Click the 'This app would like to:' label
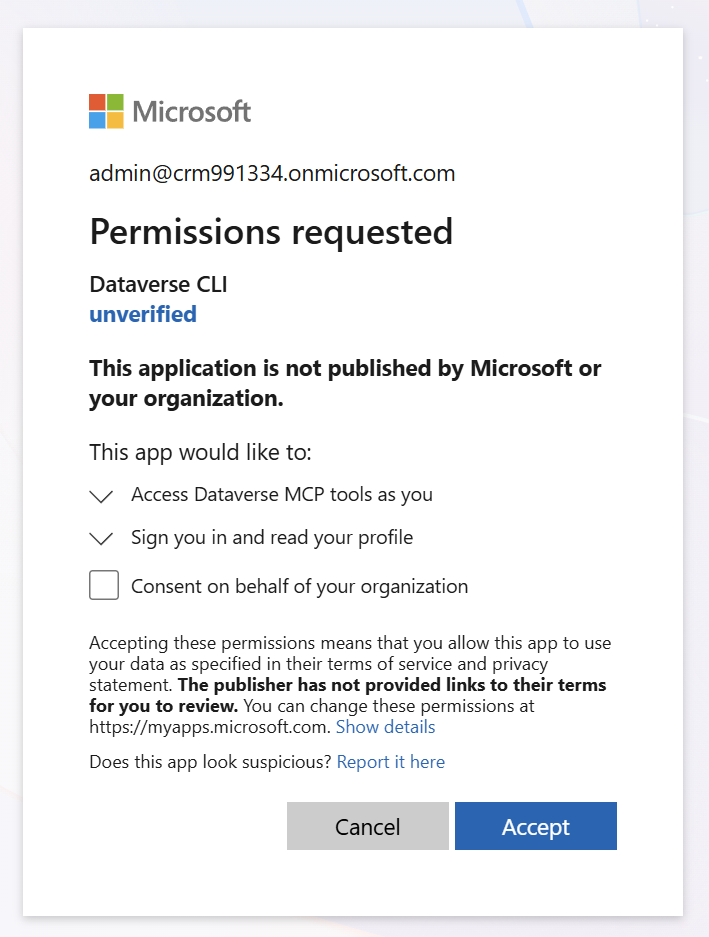709x937 pixels. 200,452
